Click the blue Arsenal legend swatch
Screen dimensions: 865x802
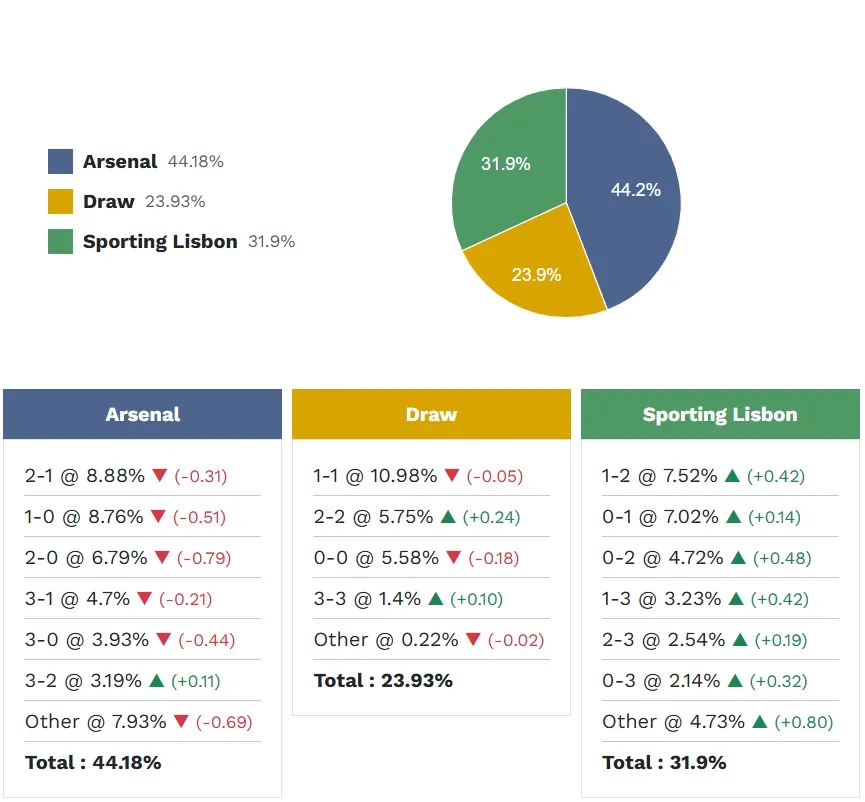tap(61, 162)
